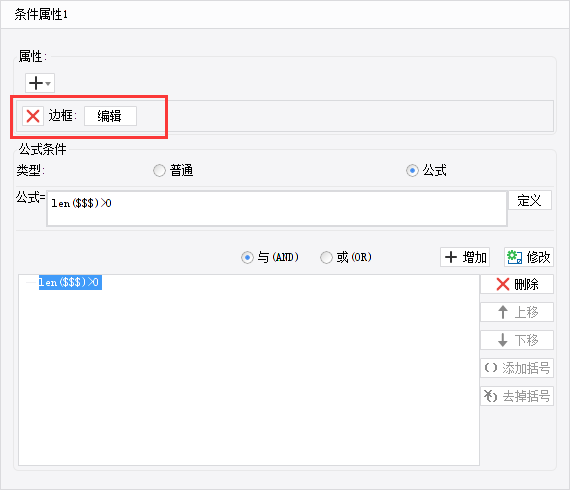Open the add property plus dropdown

[40, 83]
